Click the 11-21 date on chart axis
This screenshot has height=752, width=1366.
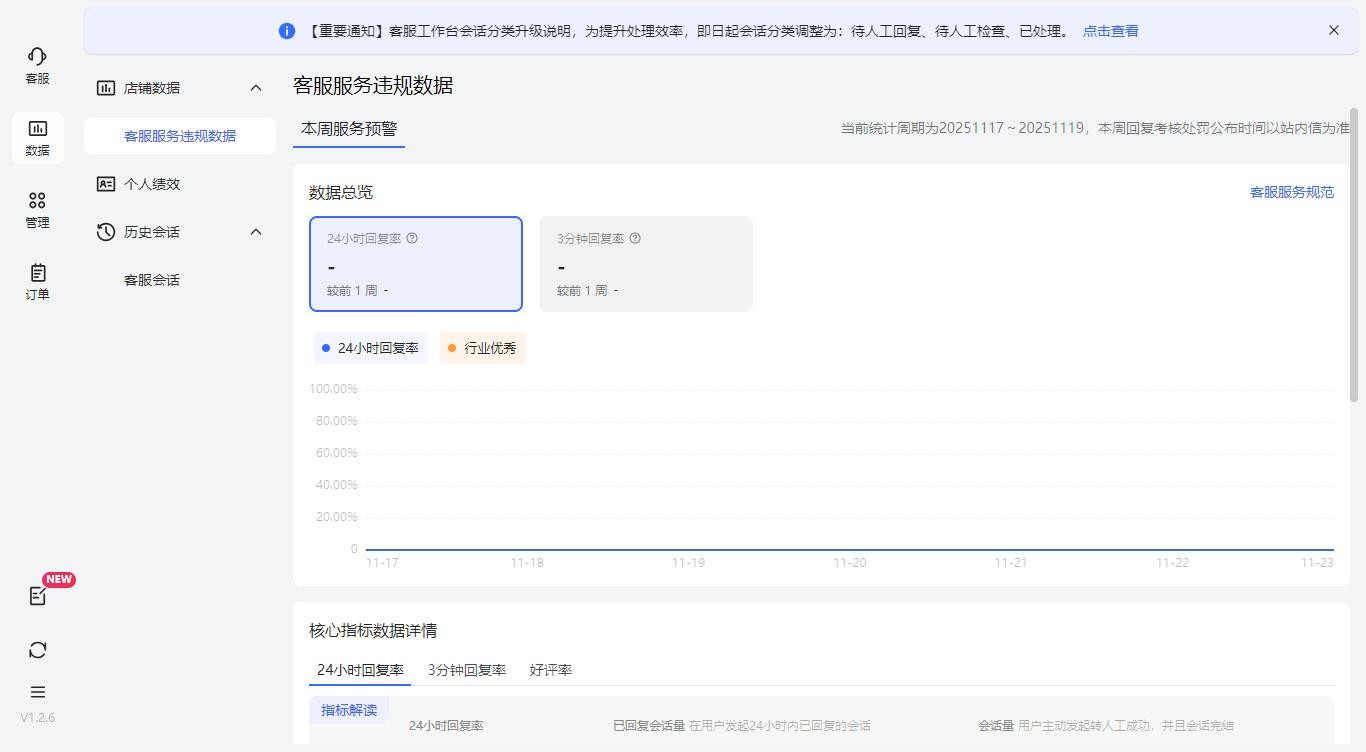1010,563
